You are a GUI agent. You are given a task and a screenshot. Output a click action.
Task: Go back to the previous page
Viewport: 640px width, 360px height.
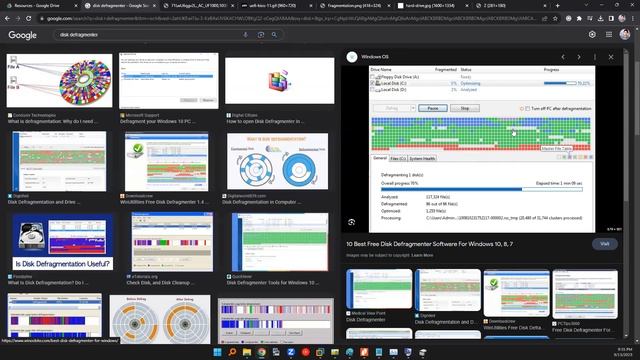7,18
